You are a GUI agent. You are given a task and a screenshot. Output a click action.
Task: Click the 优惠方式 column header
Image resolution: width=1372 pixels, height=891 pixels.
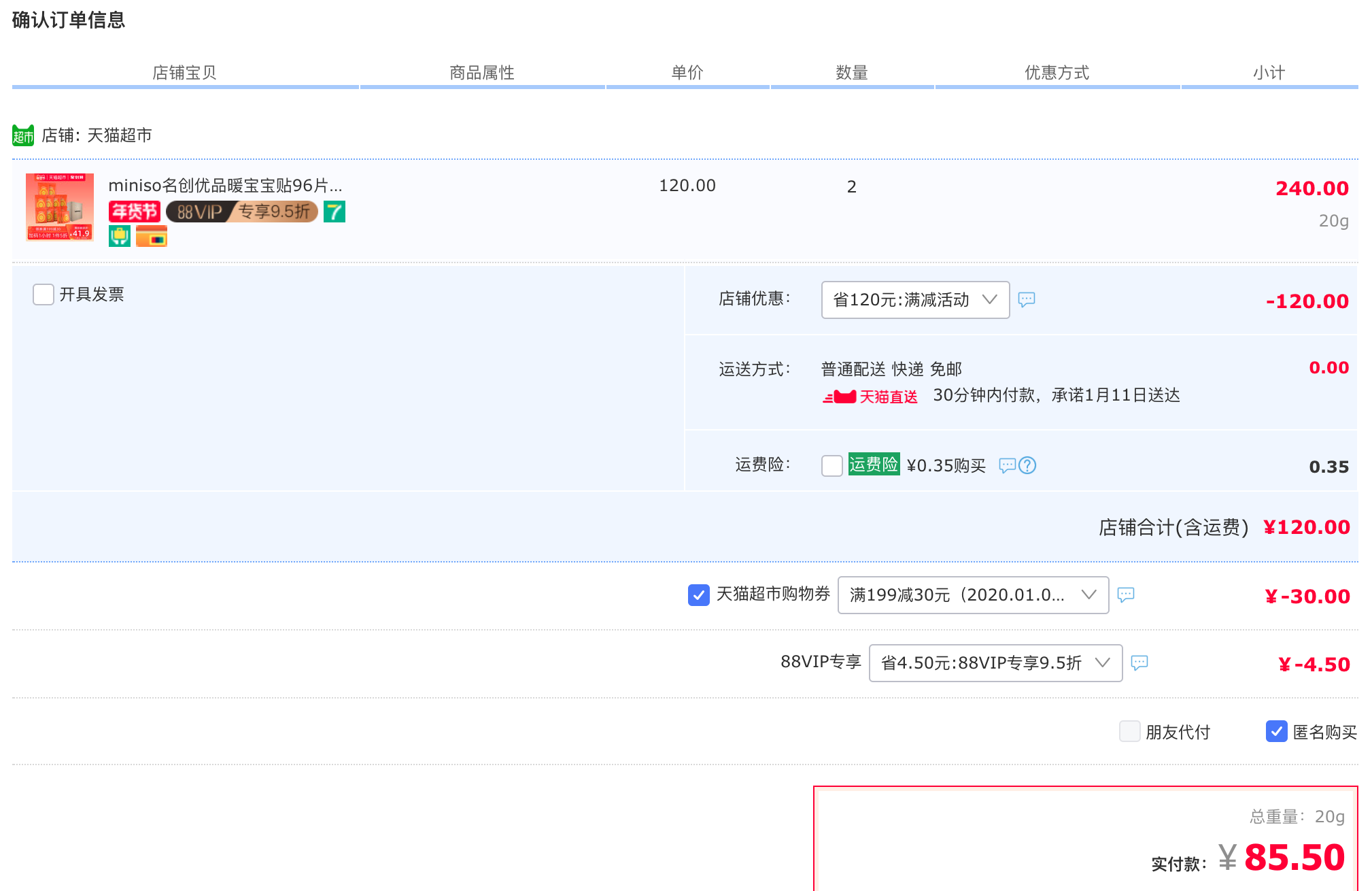pyautogui.click(x=1057, y=73)
